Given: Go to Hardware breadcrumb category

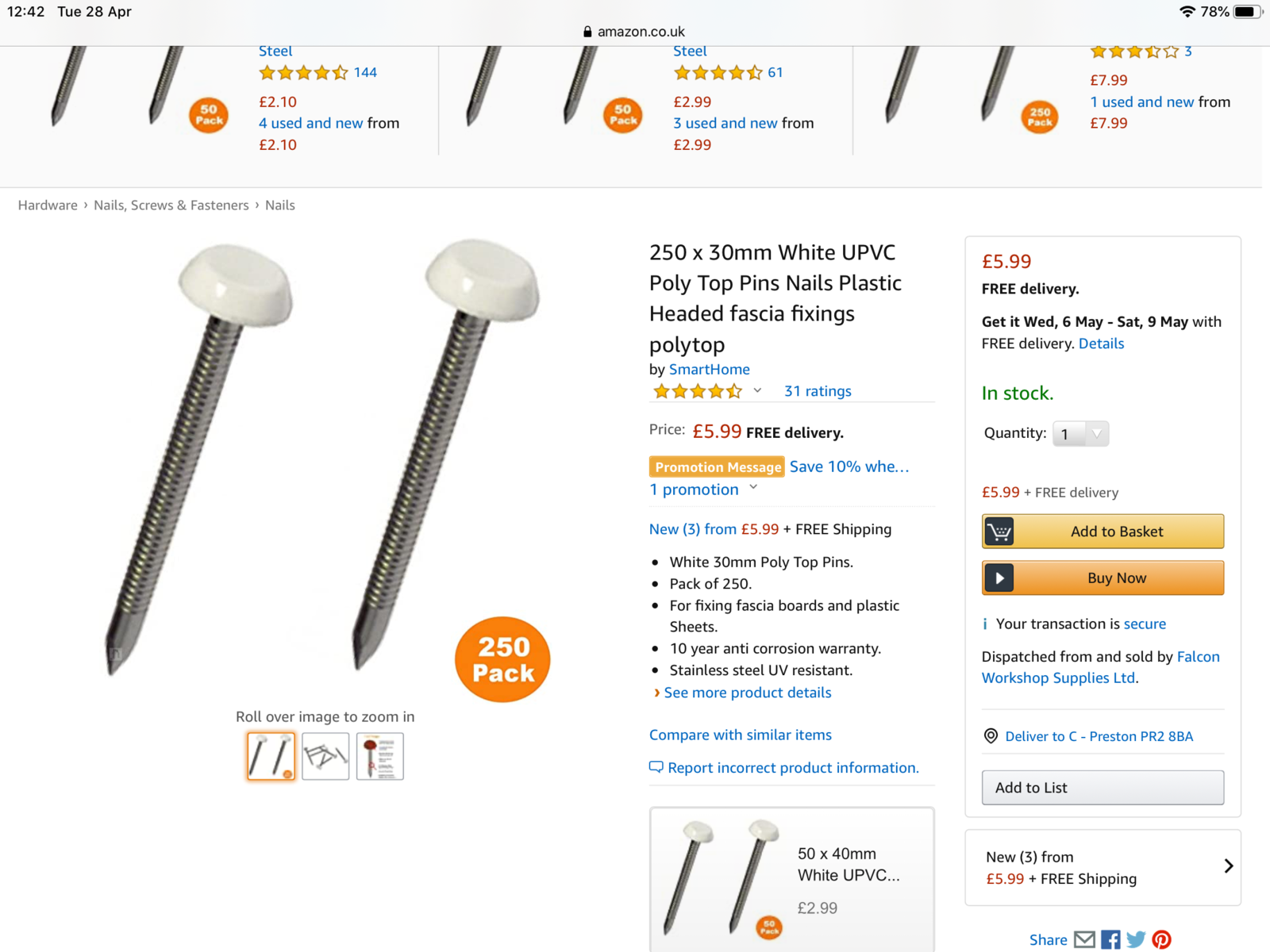Looking at the screenshot, I should [x=48, y=205].
